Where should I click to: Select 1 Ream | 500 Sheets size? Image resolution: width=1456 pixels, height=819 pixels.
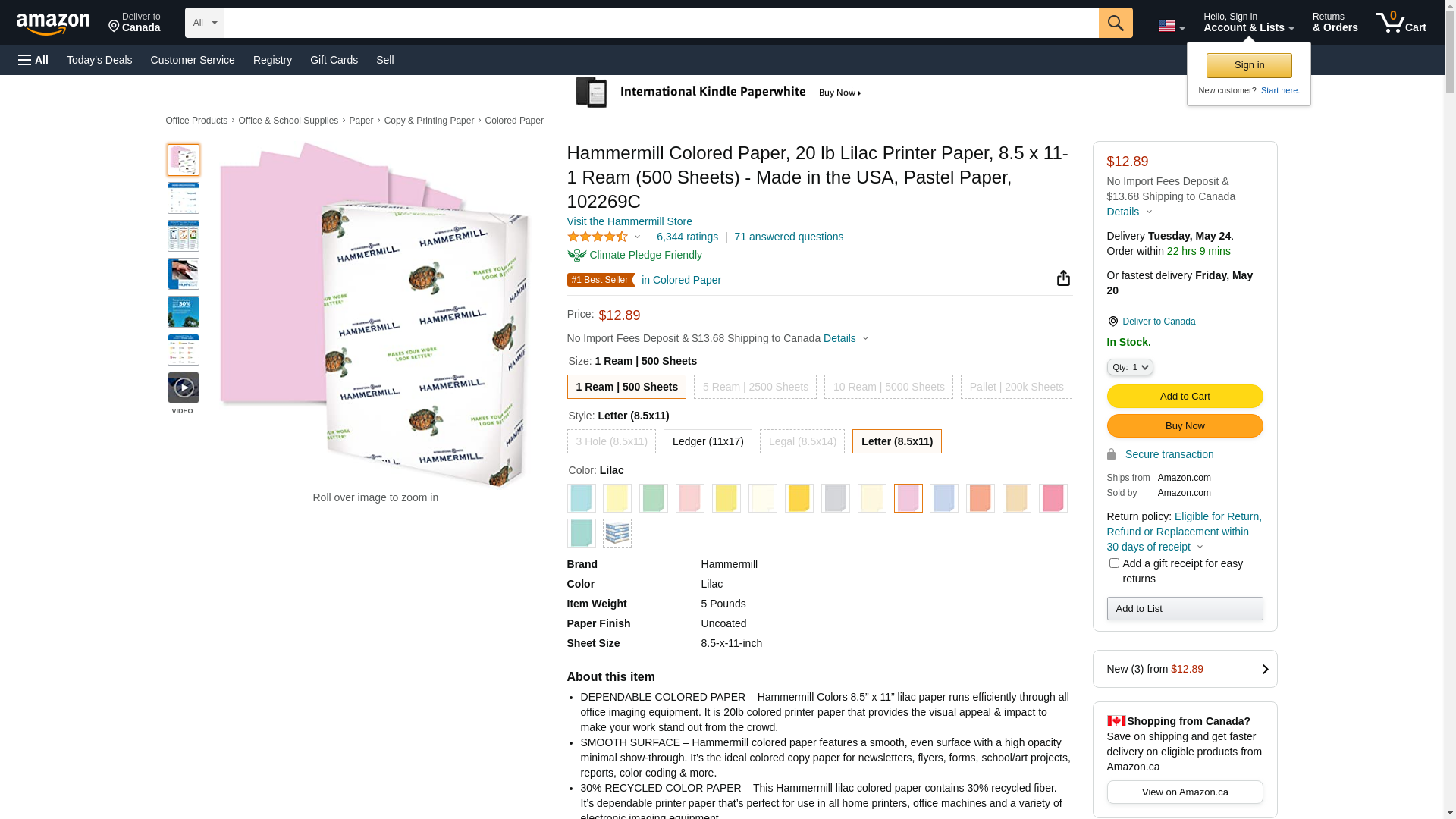[x=626, y=387]
